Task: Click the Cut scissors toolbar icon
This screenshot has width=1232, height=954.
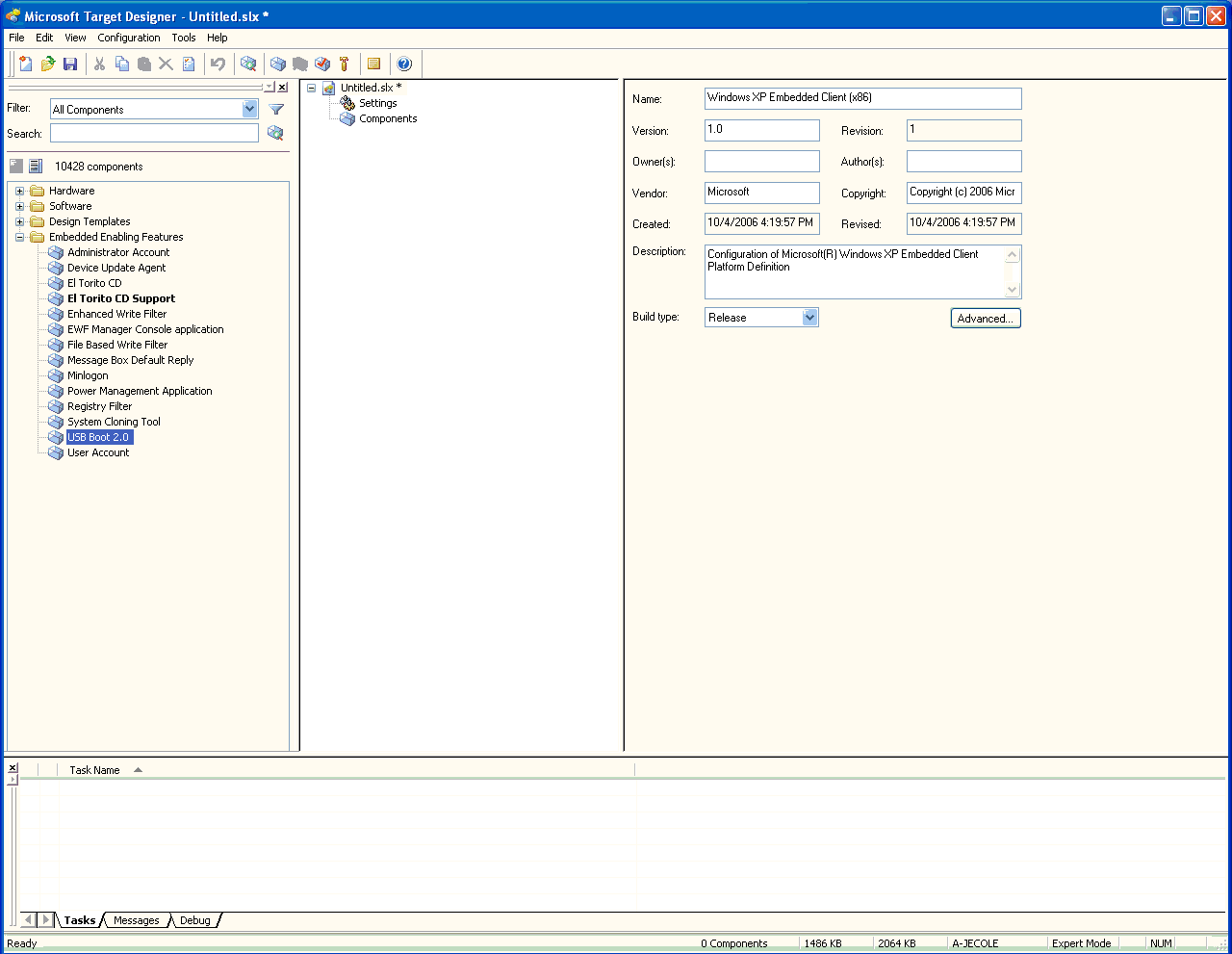Action: tap(99, 64)
